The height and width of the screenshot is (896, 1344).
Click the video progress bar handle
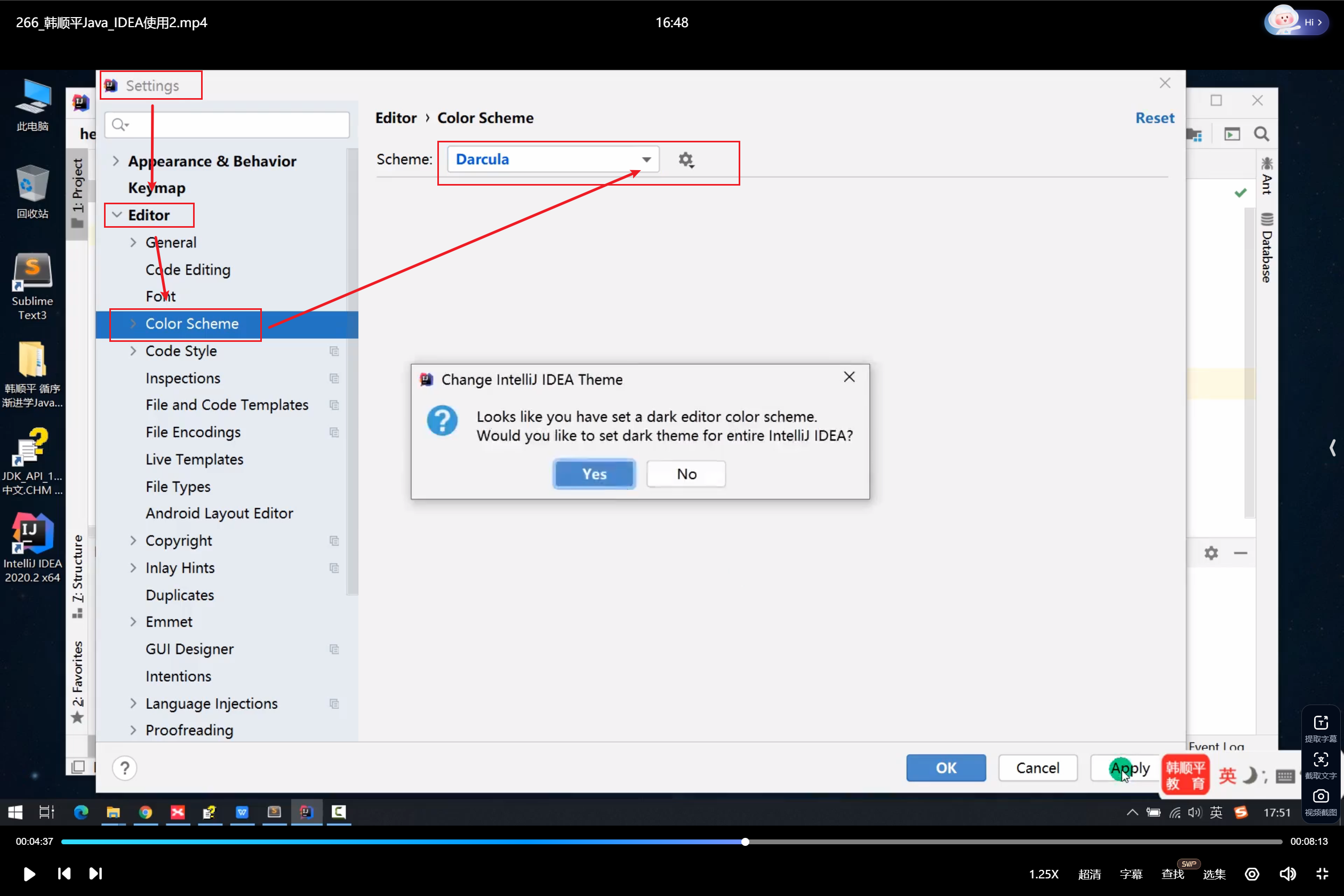(745, 842)
